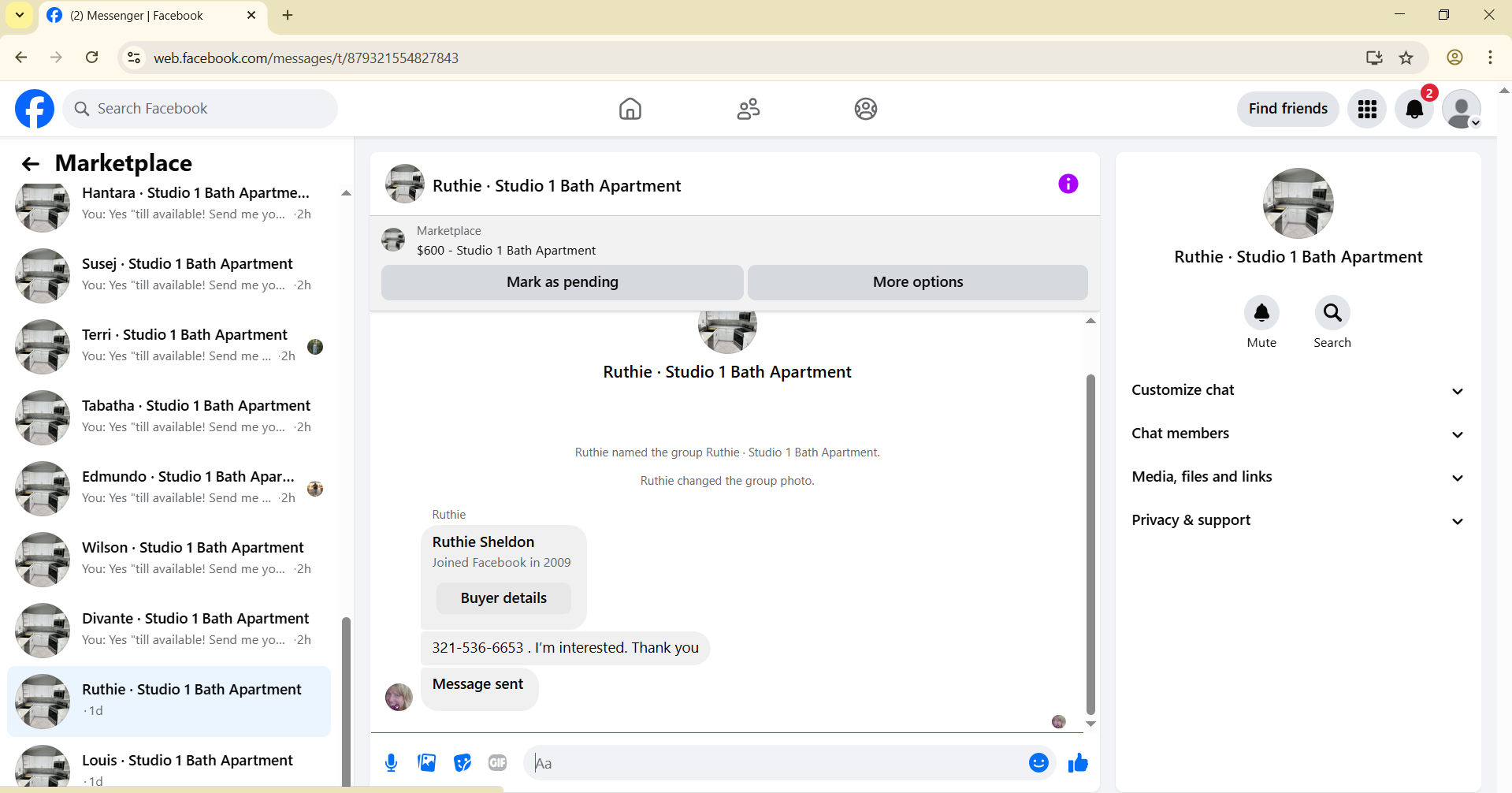Install app icon in address bar
1512x793 pixels.
[x=1374, y=58]
